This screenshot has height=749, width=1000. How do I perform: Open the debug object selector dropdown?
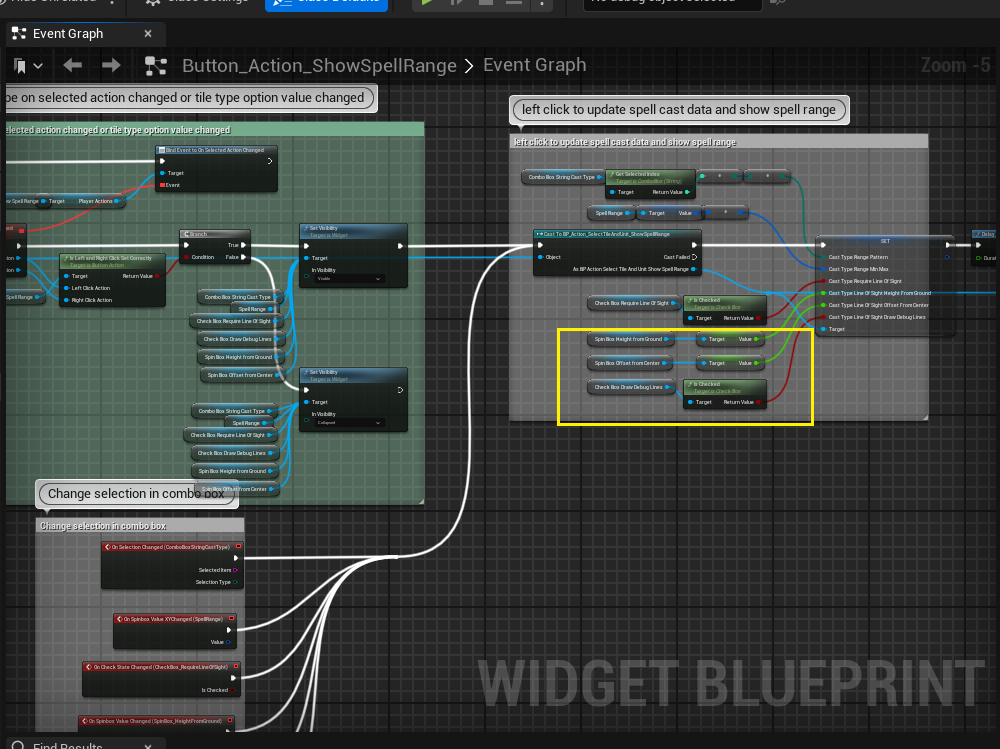[673, 3]
